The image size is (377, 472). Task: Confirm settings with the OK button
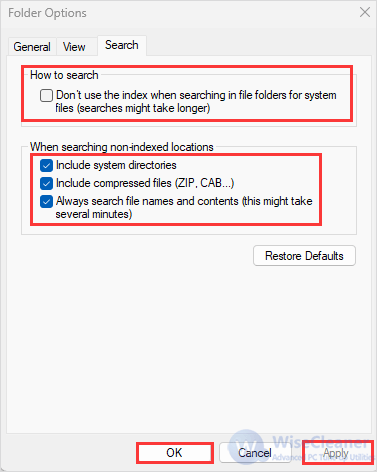pyautogui.click(x=175, y=453)
